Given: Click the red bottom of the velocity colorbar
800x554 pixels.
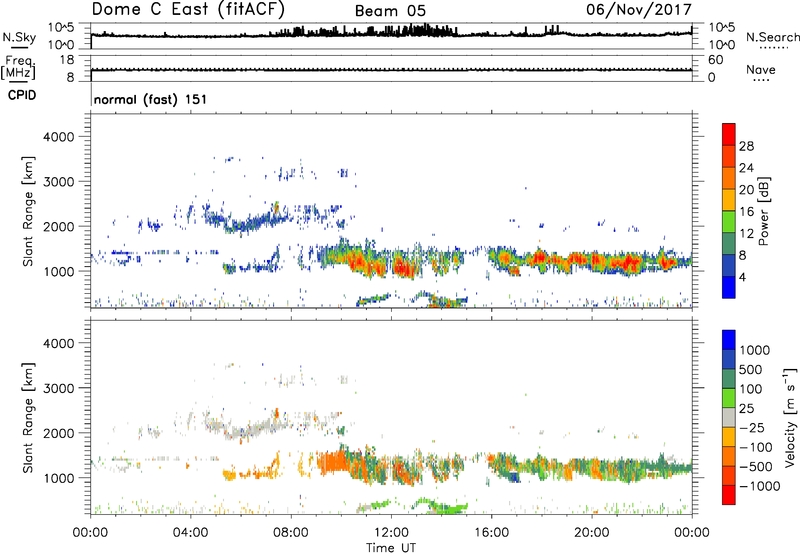Looking at the screenshot, I should [729, 495].
